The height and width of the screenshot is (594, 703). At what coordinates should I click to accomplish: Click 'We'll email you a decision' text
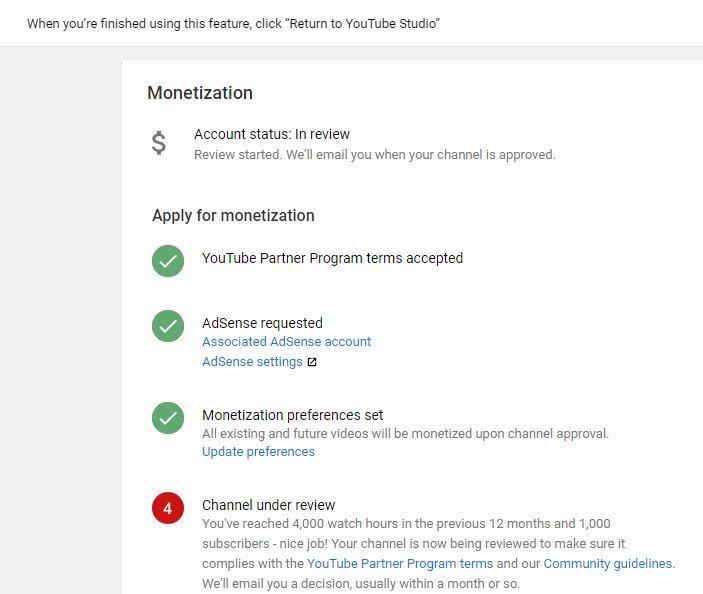pos(361,584)
